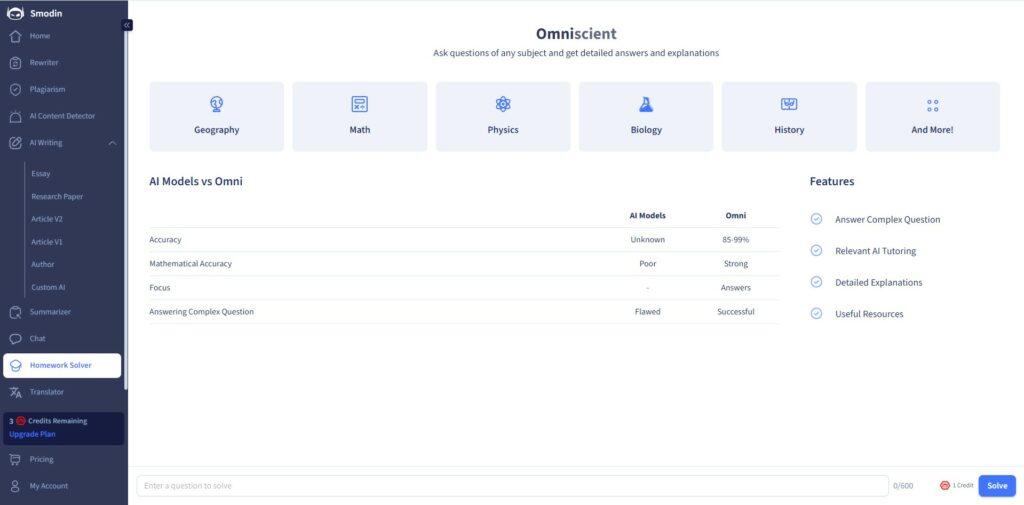Select Essay under AI Writing
This screenshot has width=1024, height=505.
(40, 174)
